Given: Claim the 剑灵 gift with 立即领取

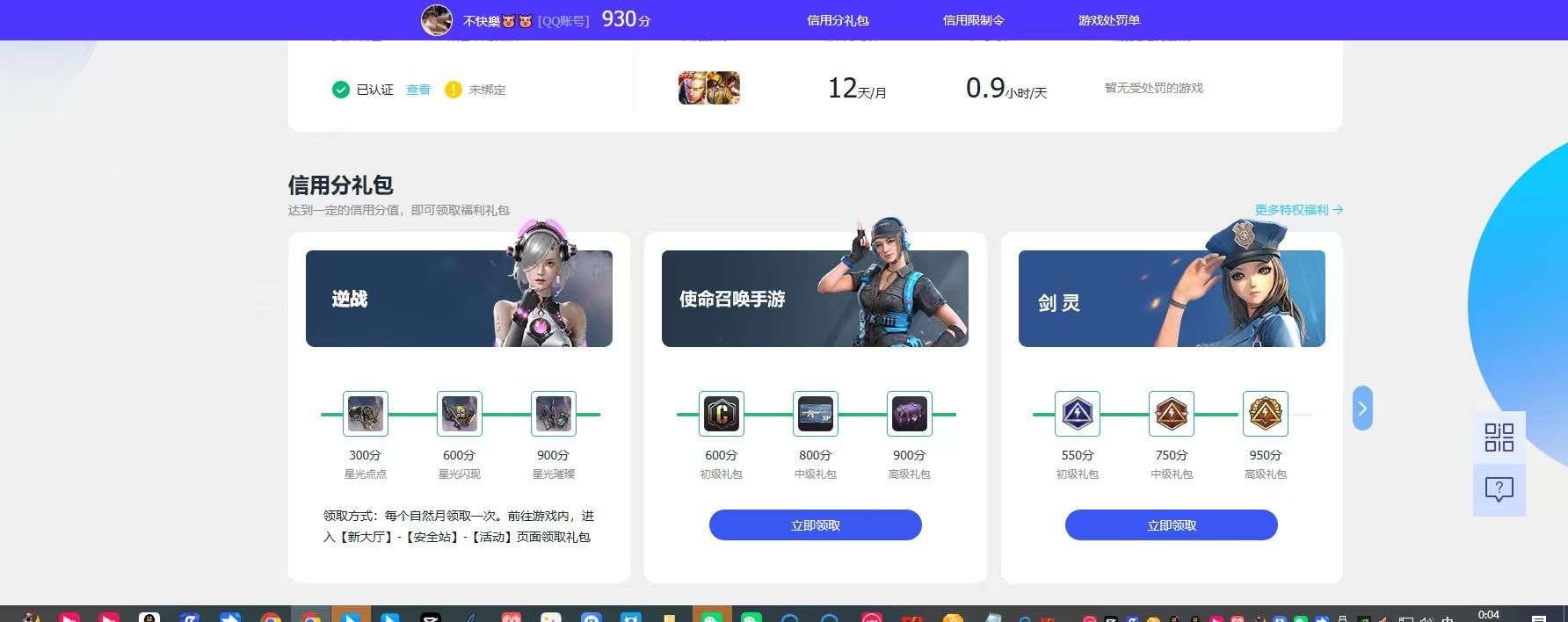Looking at the screenshot, I should [x=1172, y=525].
